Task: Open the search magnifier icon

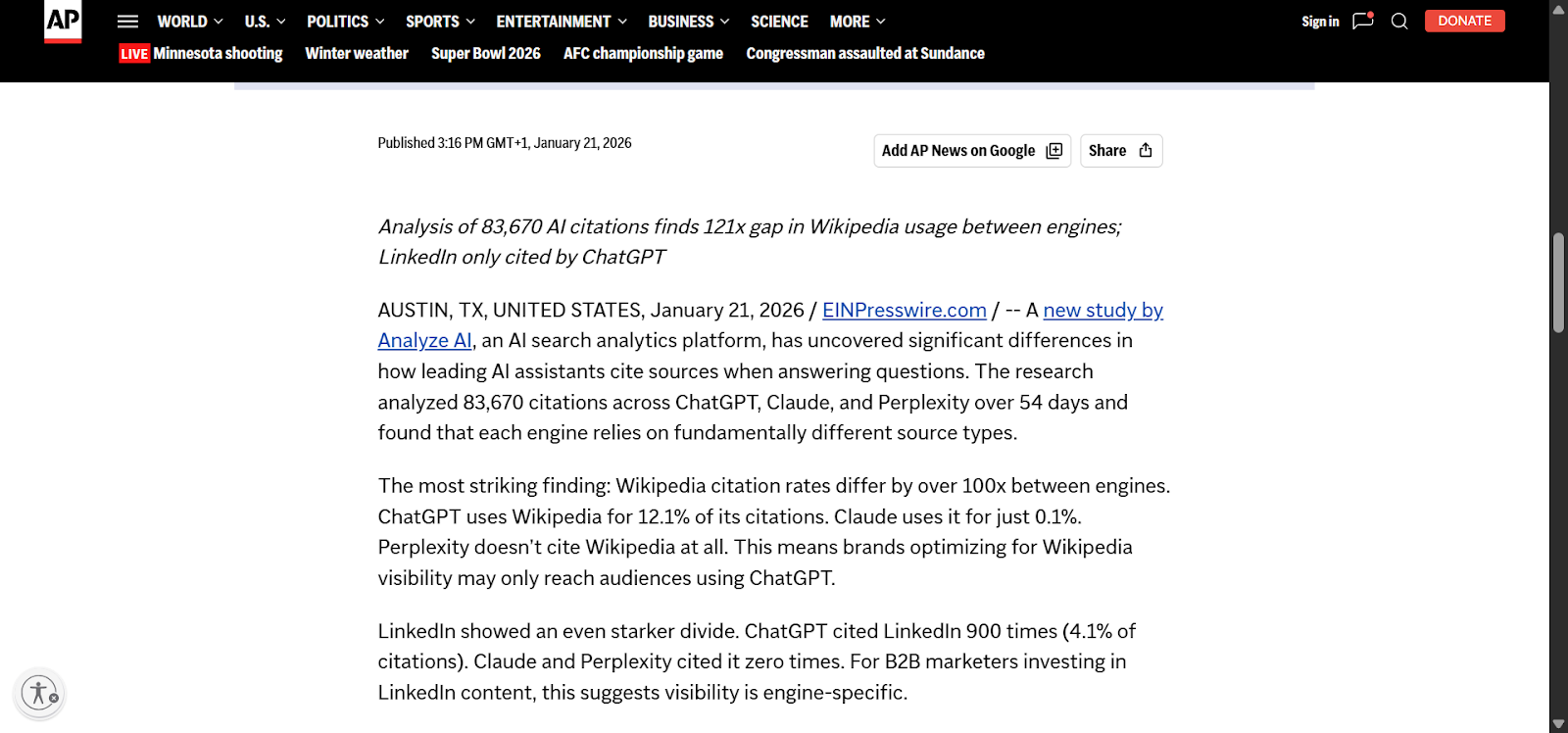Action: point(1399,22)
